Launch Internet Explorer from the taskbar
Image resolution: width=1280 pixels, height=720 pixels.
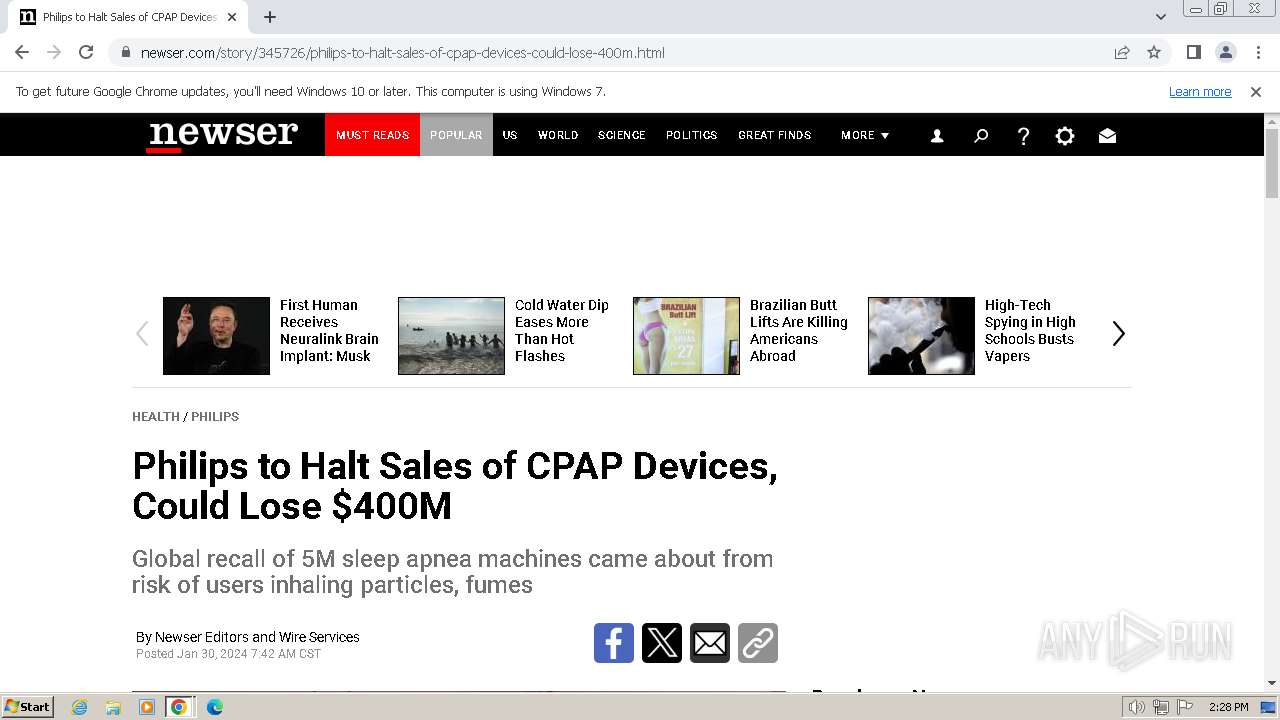click(x=80, y=707)
